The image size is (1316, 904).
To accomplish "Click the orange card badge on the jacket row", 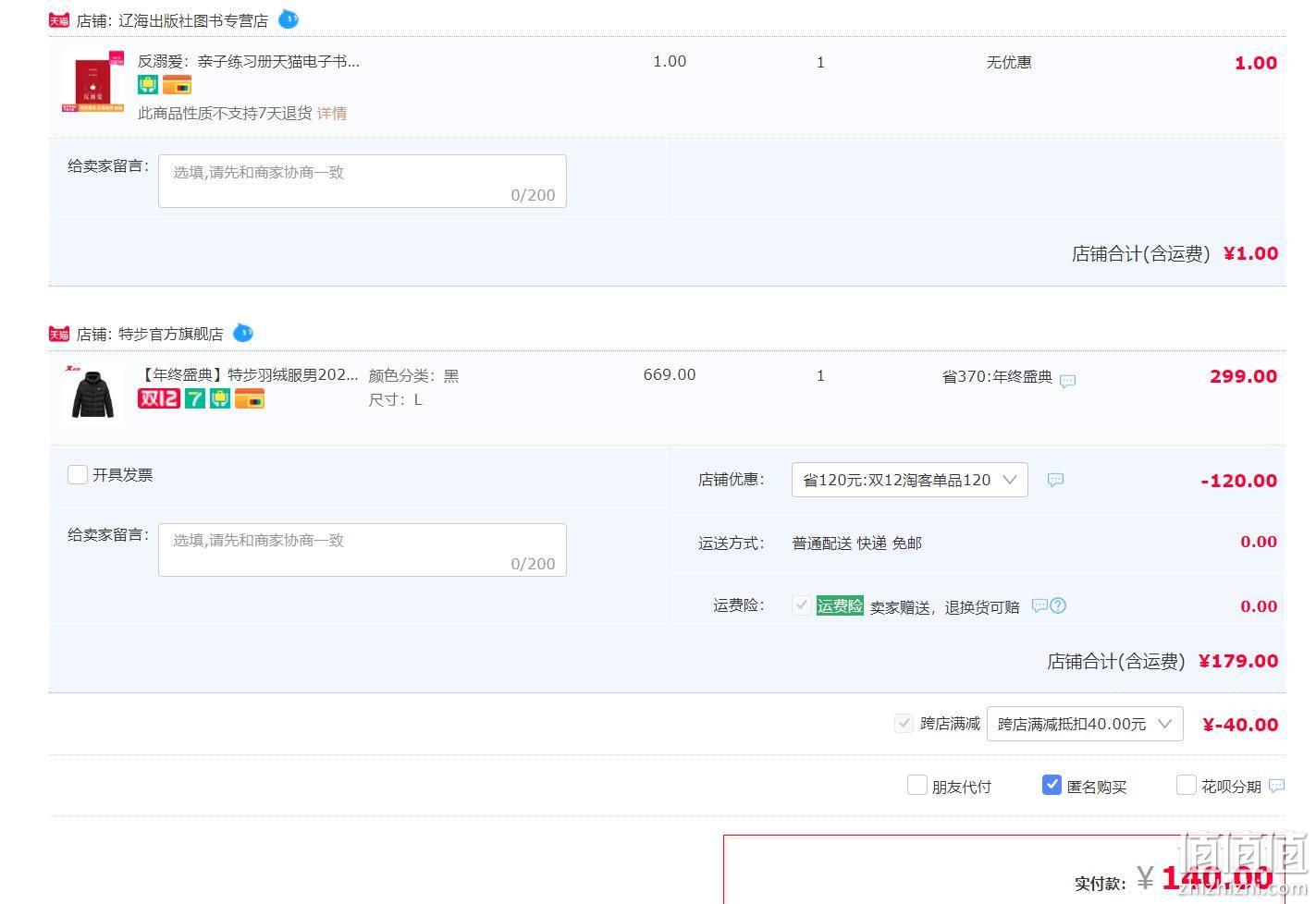I will click(250, 398).
